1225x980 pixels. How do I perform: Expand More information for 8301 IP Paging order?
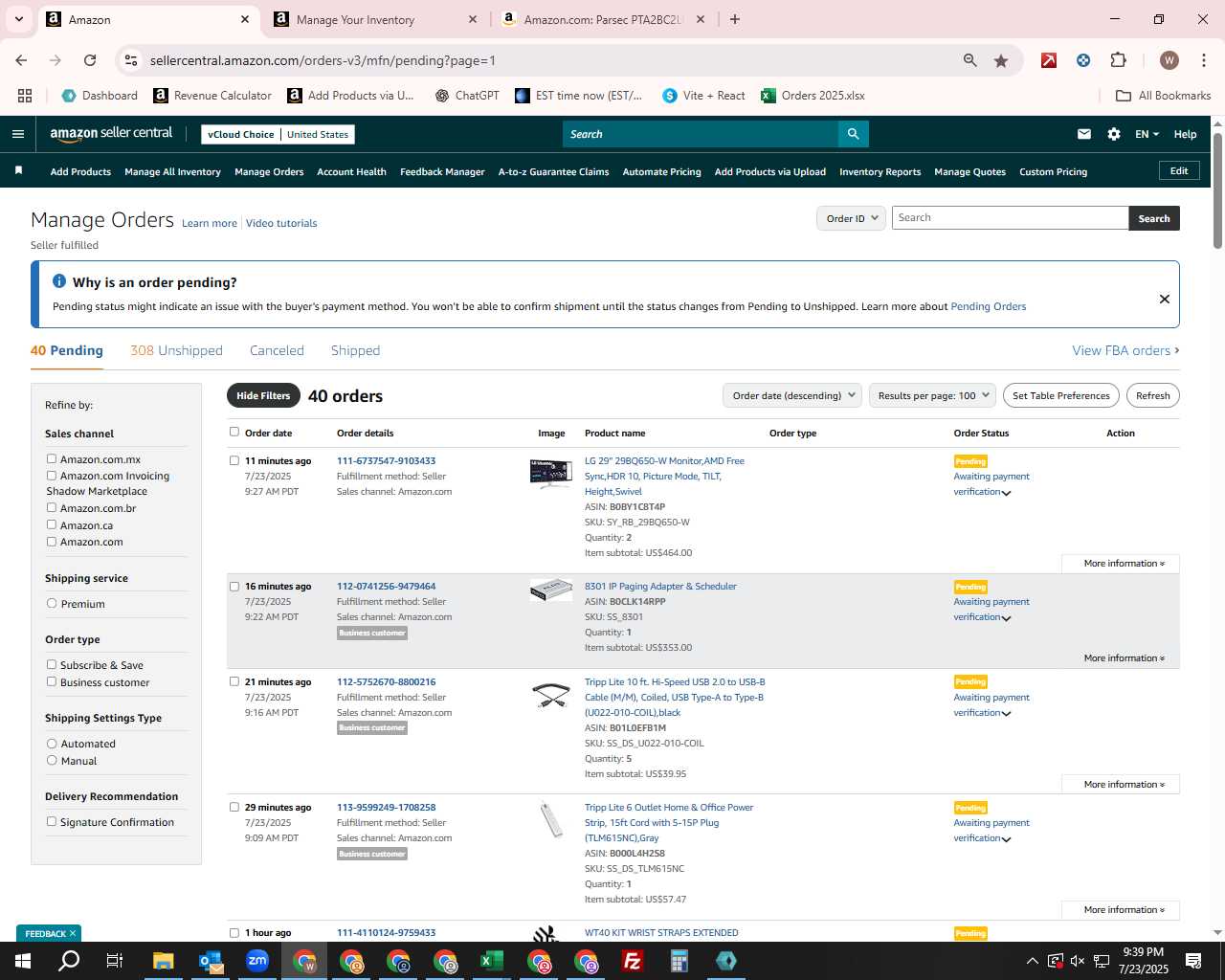[1124, 657]
